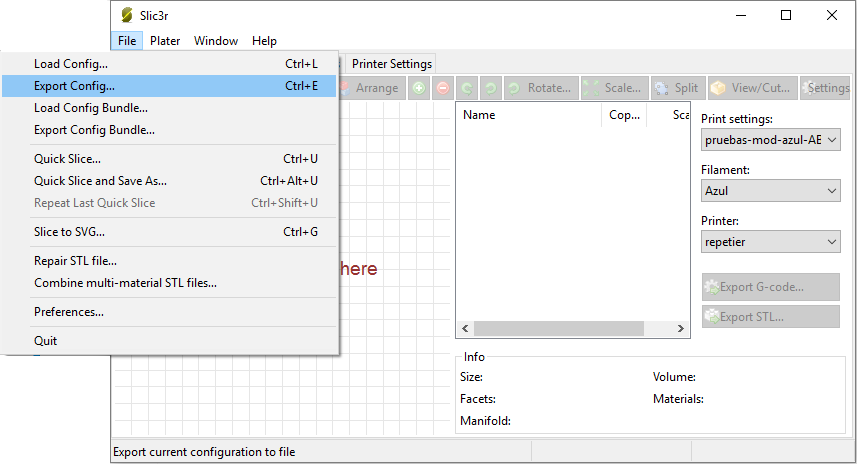
Task: Minimize the Slic3r window
Action: tap(741, 15)
